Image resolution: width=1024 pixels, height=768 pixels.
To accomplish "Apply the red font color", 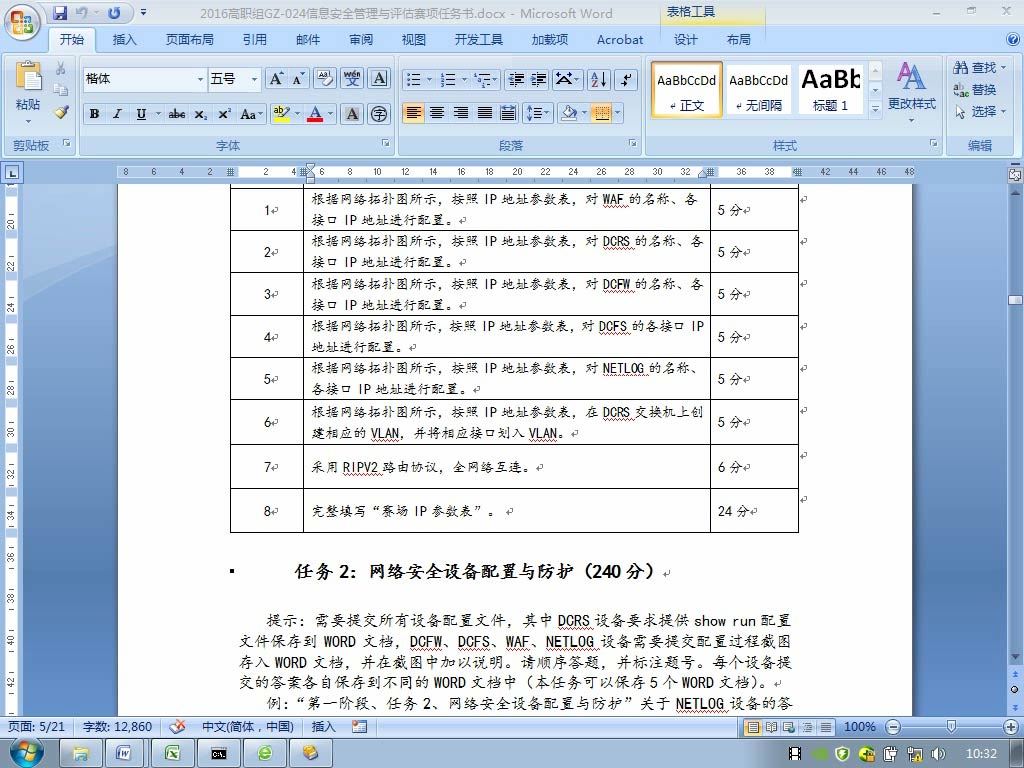I will pos(315,114).
